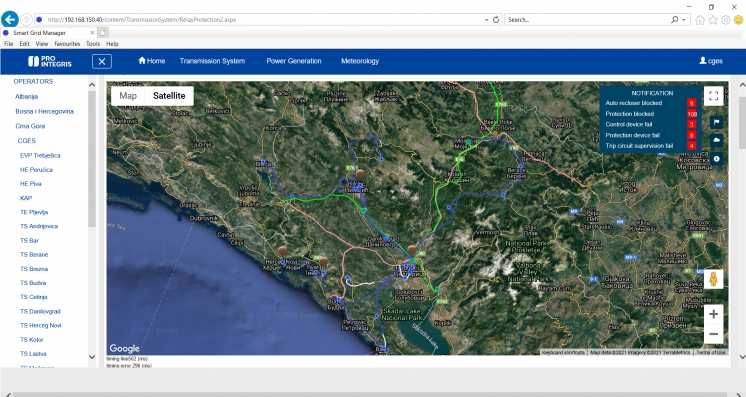The height and width of the screenshot is (397, 746).
Task: Select EVP Trebješica station
Action: (x=40, y=156)
